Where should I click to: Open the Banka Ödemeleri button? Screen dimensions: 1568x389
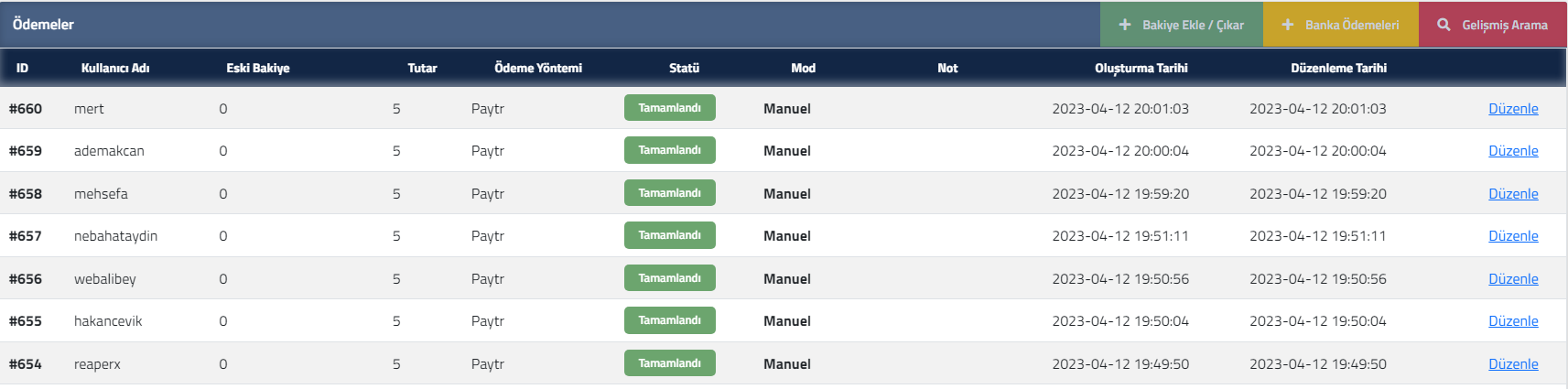pos(1341,25)
